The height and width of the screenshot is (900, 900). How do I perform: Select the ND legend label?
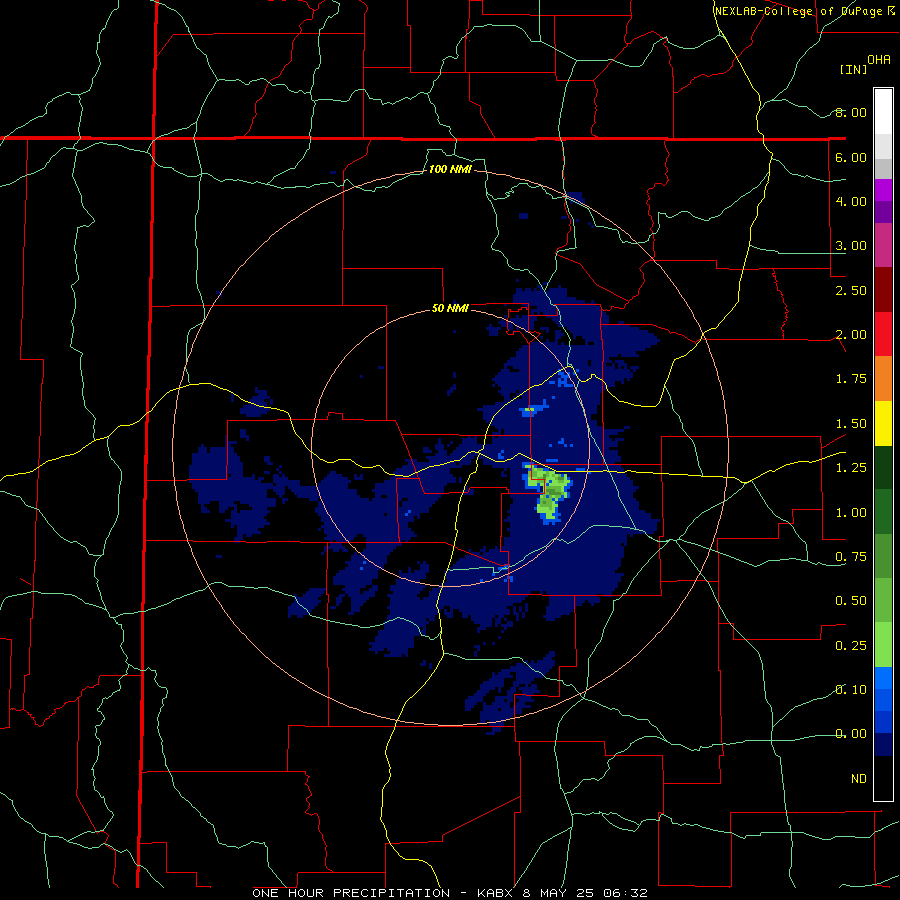[859, 779]
